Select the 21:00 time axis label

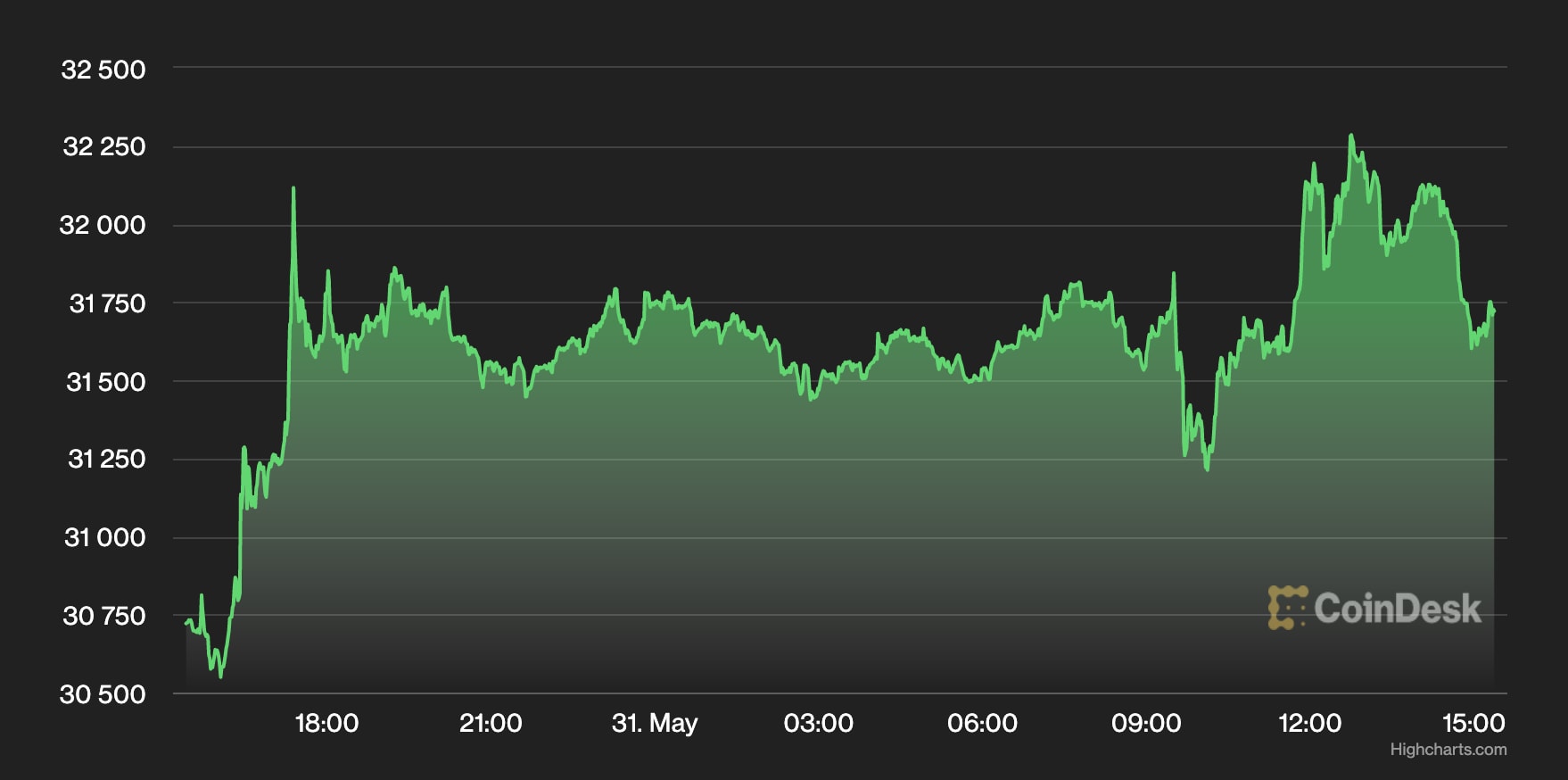tap(491, 723)
